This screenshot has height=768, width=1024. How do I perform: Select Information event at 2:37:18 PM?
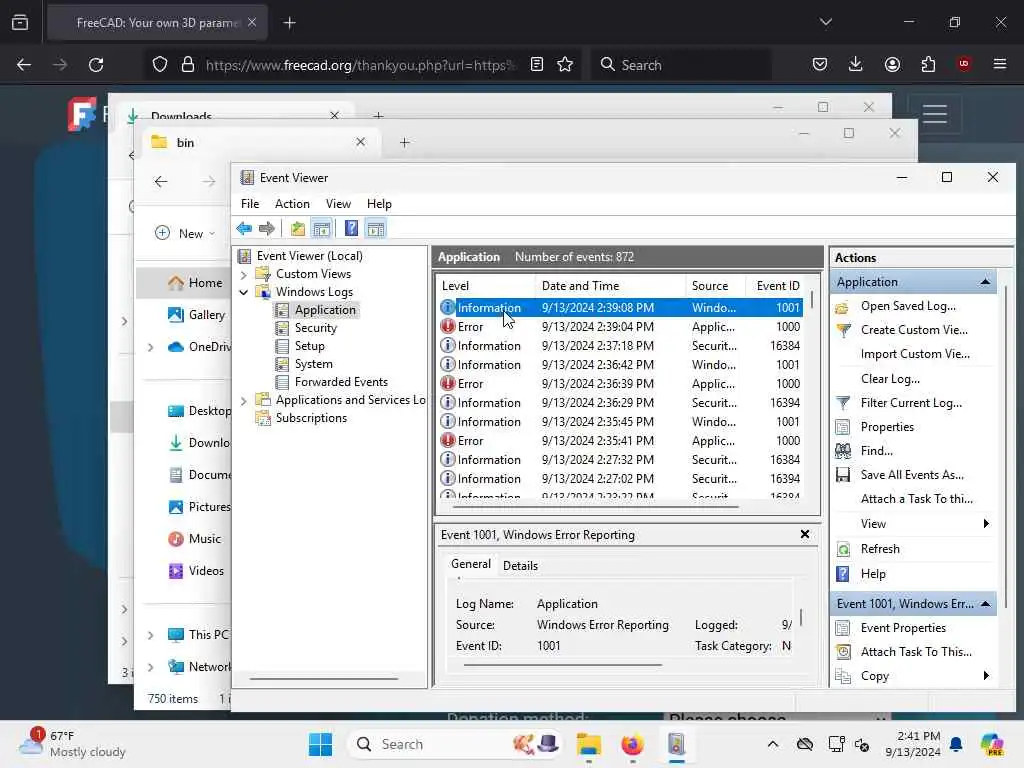pyautogui.click(x=620, y=345)
